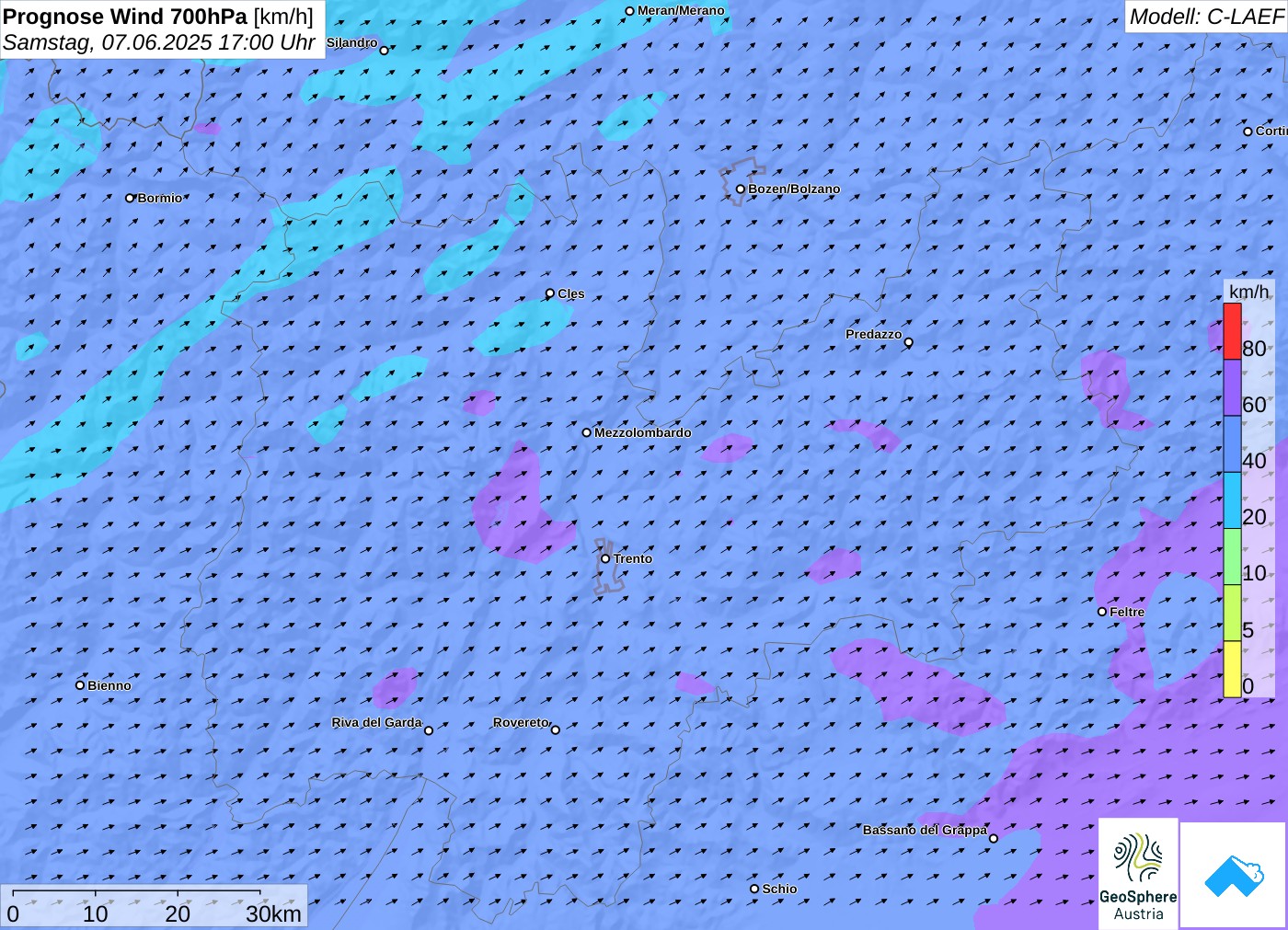Screen dimensions: 1288x930
Task: Click the 'Predazzo' map label
Action: coord(874,334)
